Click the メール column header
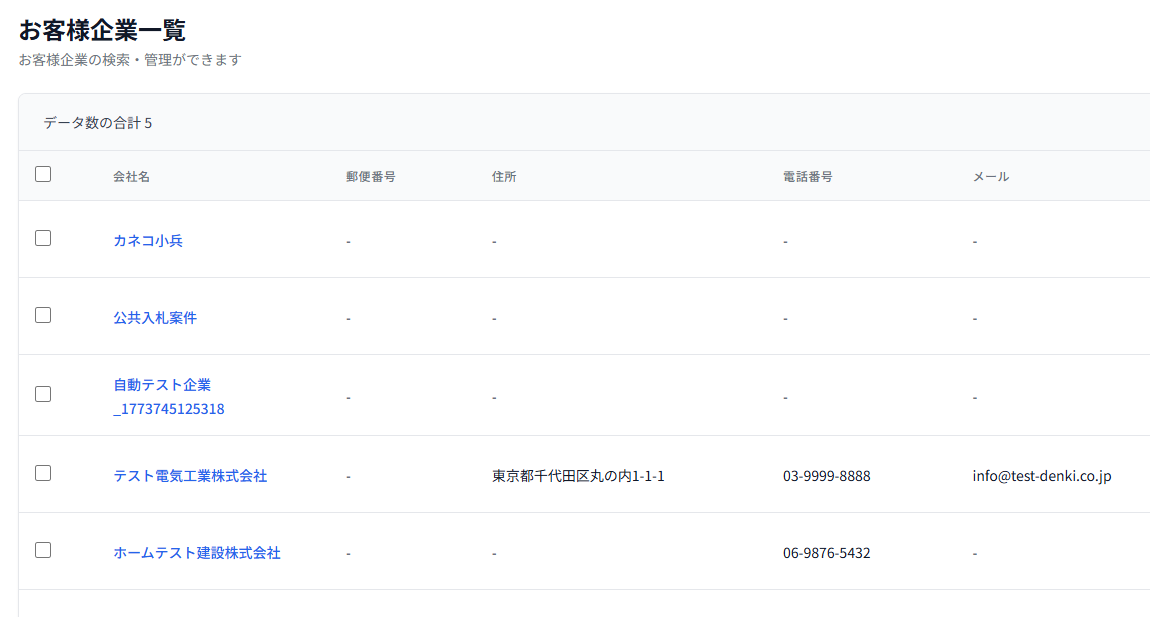The height and width of the screenshot is (617, 1150). pos(991,177)
